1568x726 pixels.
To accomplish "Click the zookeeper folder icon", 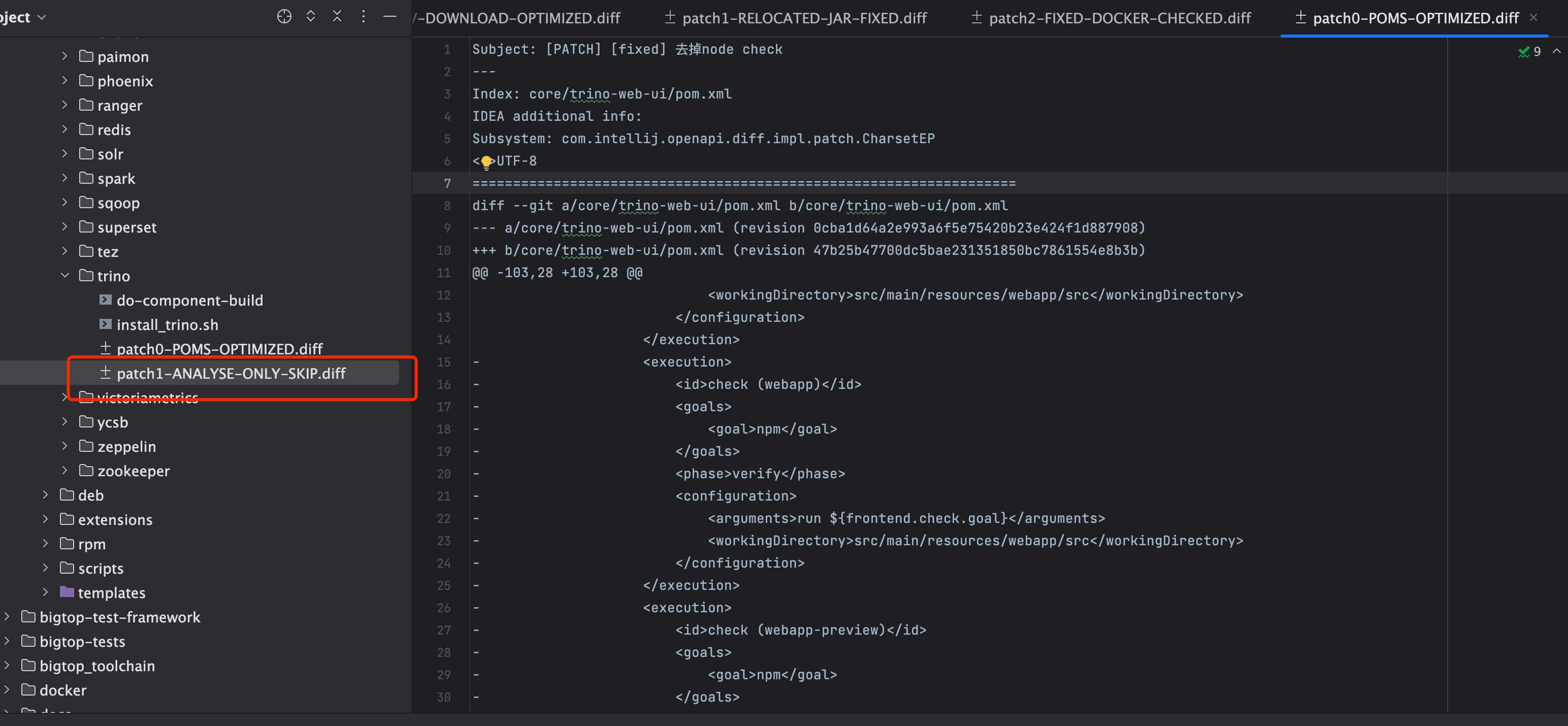I will pyautogui.click(x=86, y=470).
